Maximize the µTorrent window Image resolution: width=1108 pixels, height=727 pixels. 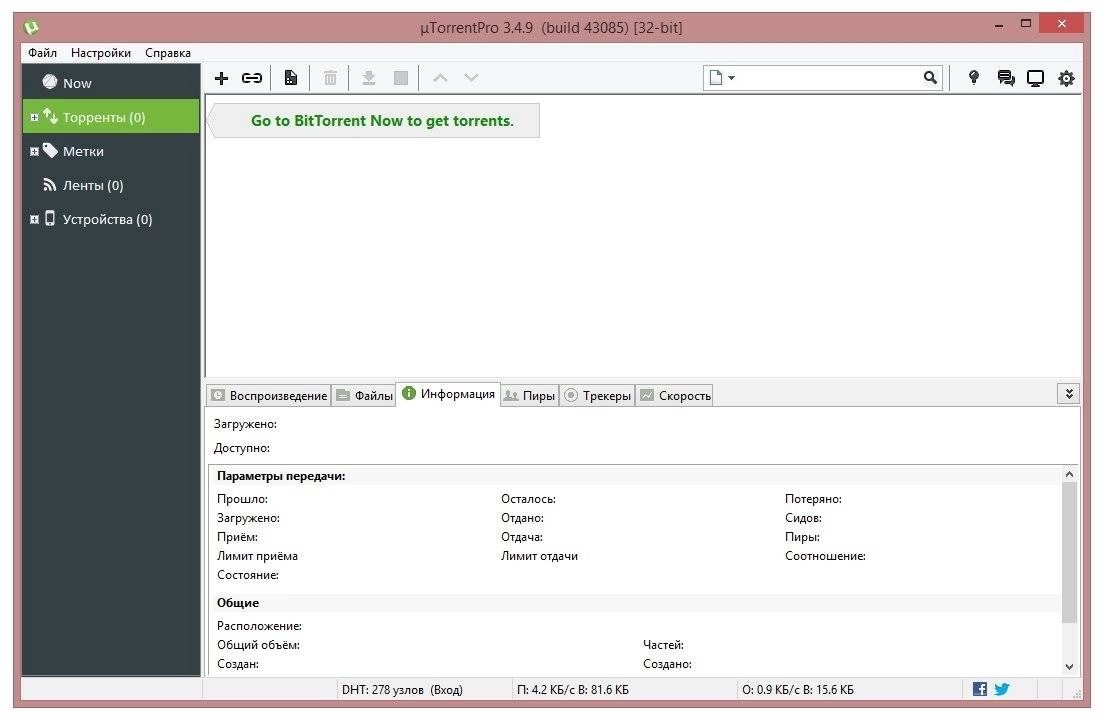1026,24
